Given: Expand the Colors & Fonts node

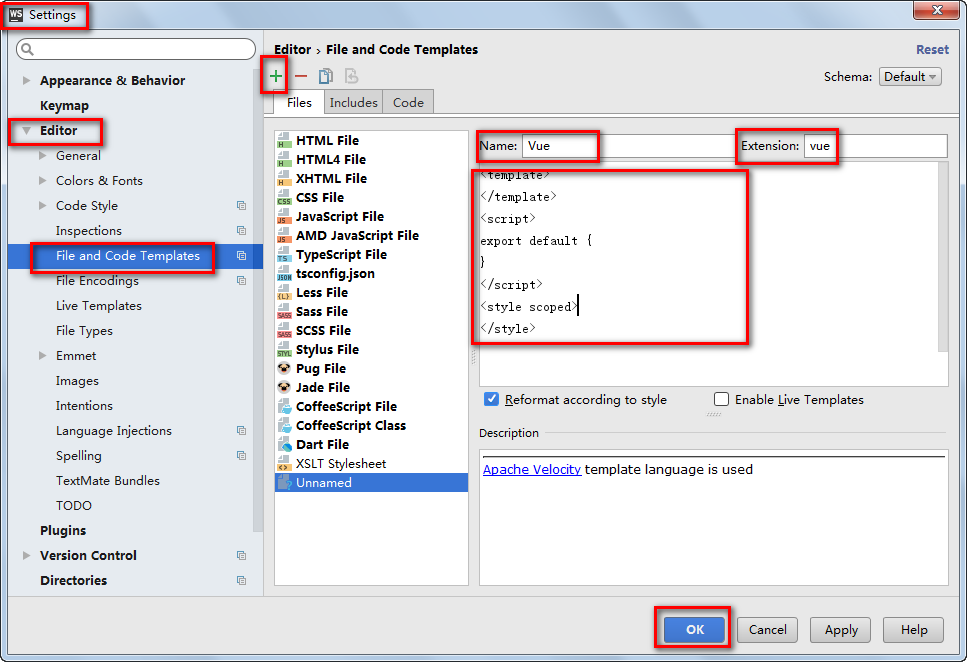Looking at the screenshot, I should point(43,181).
